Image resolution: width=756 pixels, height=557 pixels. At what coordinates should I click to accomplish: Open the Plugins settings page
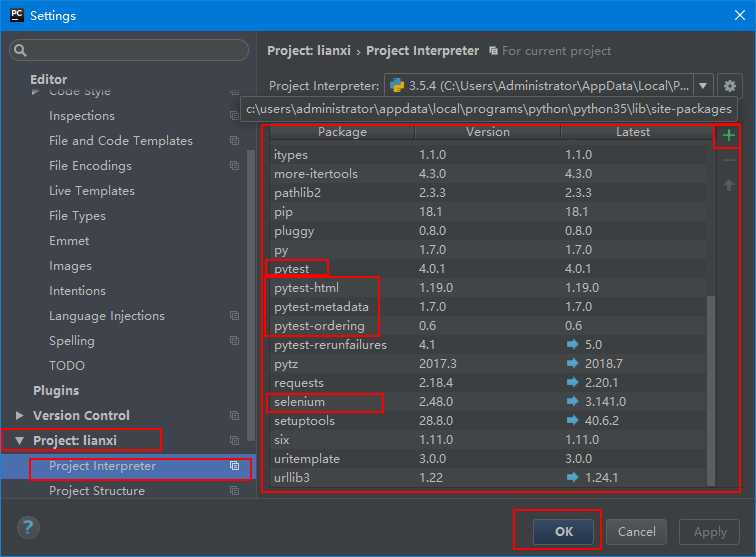(56, 391)
